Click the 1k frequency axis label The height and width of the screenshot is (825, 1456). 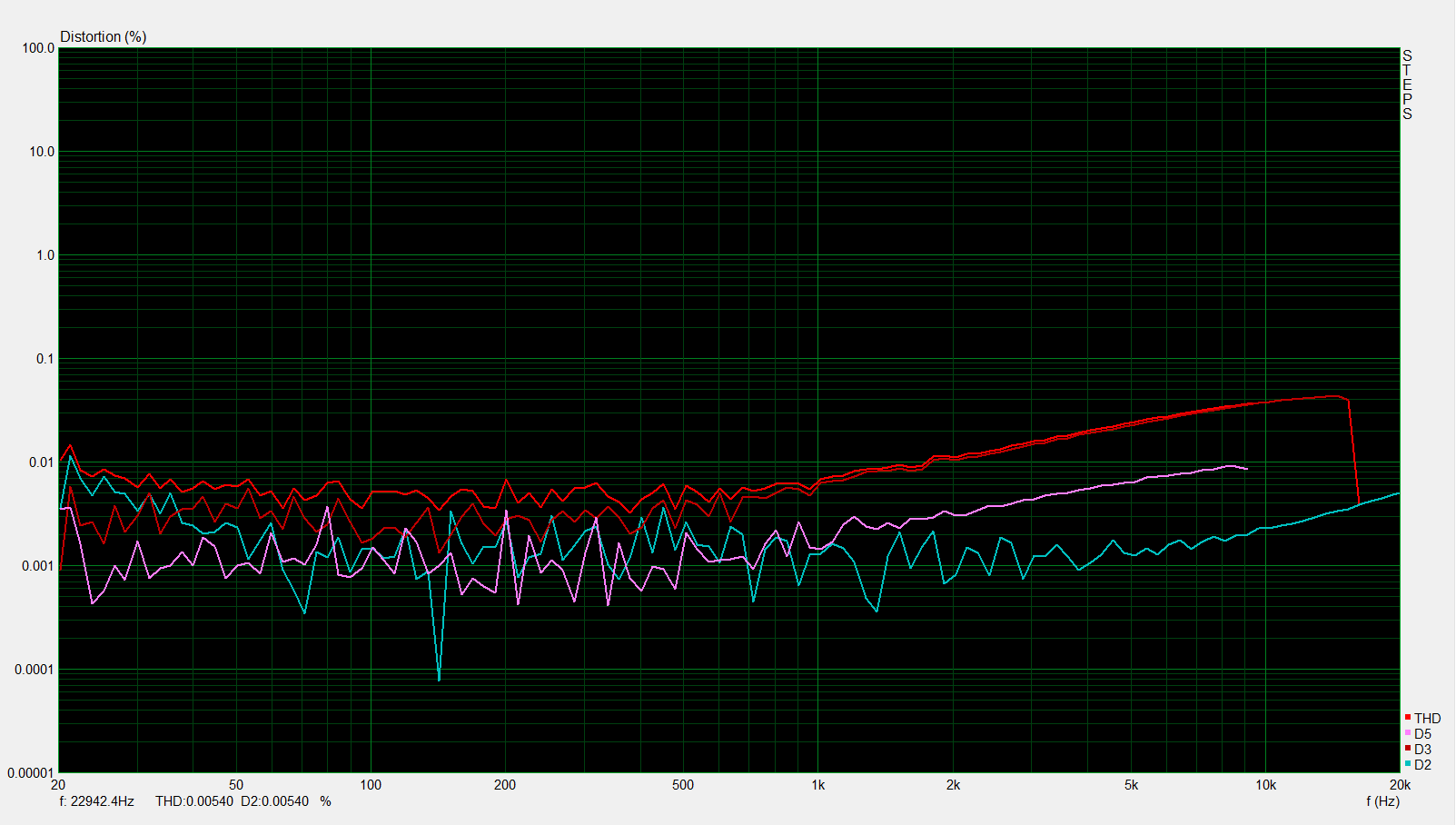pyautogui.click(x=818, y=785)
